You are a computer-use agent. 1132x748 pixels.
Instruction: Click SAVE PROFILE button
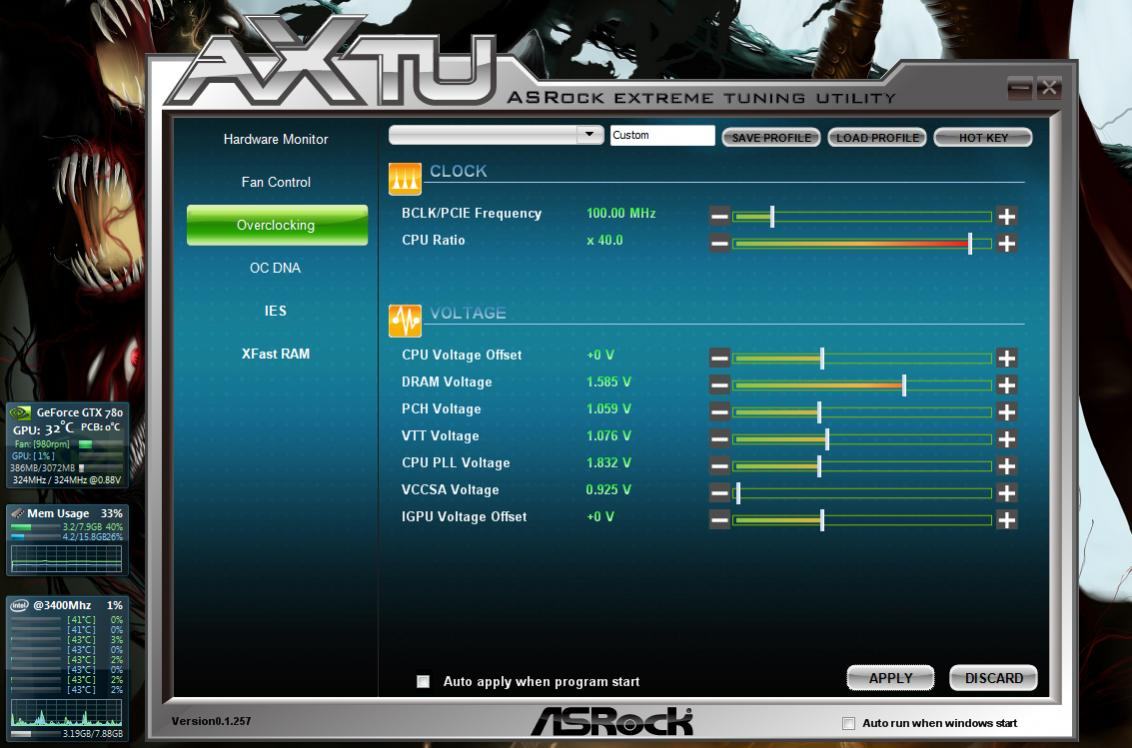(x=771, y=137)
